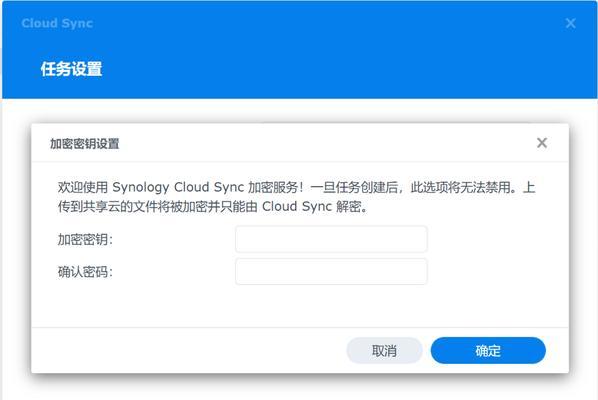598x400 pixels.
Task: Click the 任务设置 header text
Action: 71,69
